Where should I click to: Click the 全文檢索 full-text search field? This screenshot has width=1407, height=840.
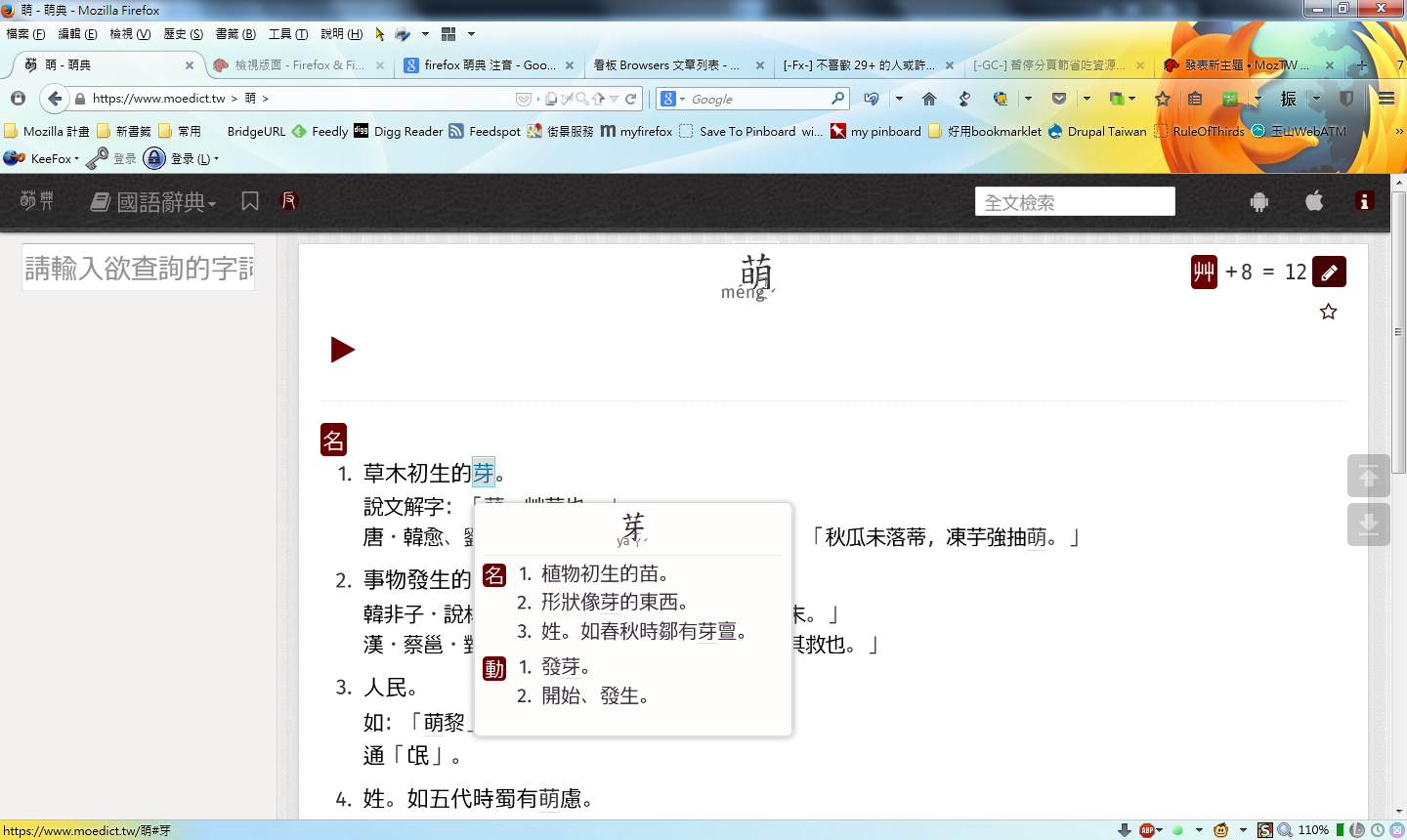coord(1074,202)
